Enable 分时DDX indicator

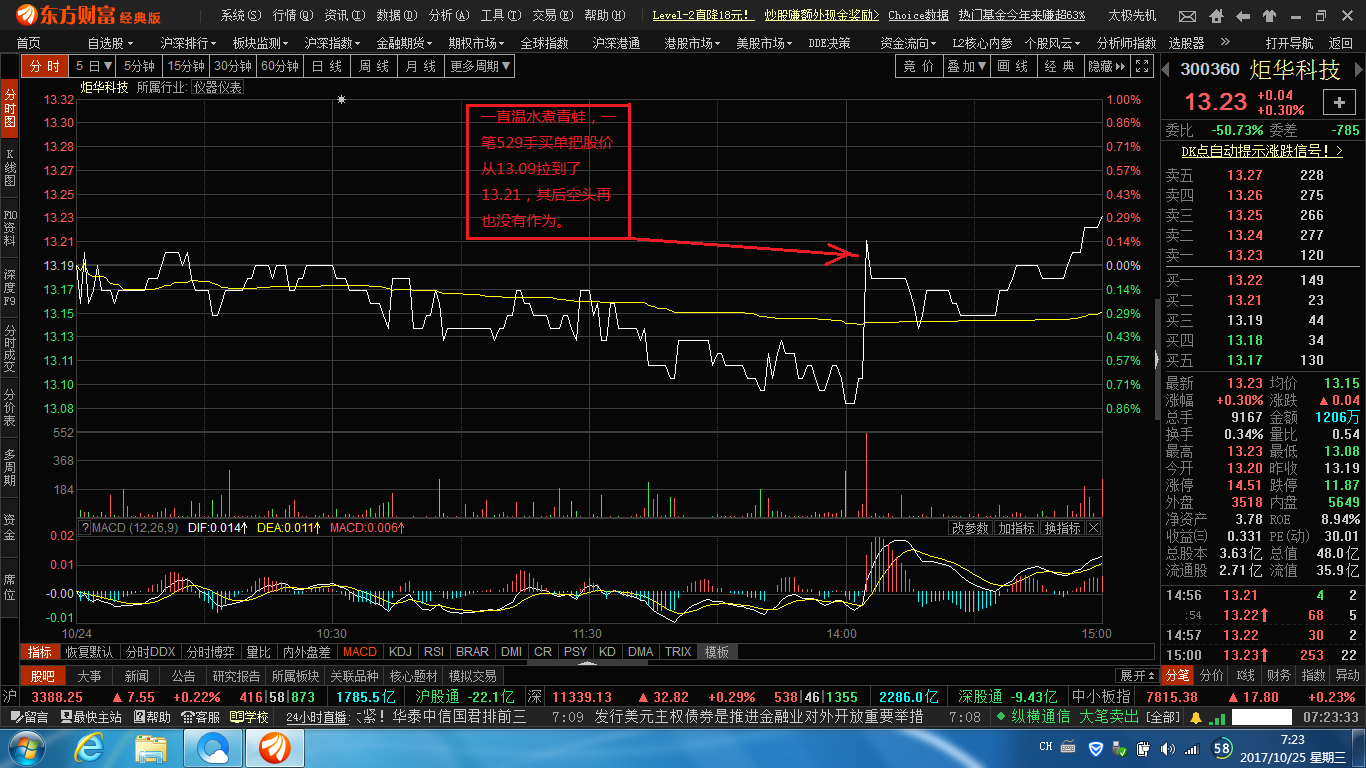150,652
